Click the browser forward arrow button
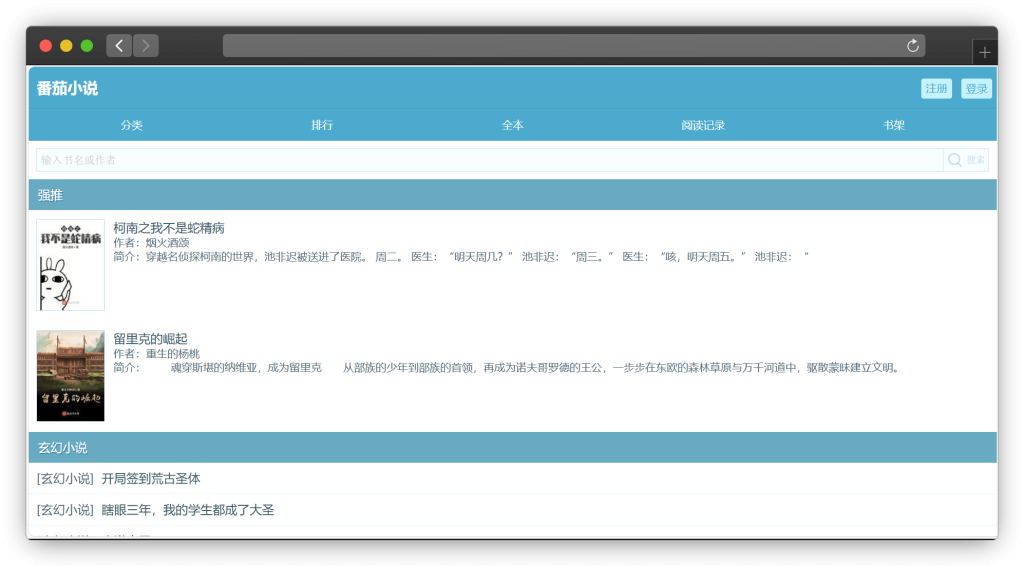1024x566 pixels. 146,45
